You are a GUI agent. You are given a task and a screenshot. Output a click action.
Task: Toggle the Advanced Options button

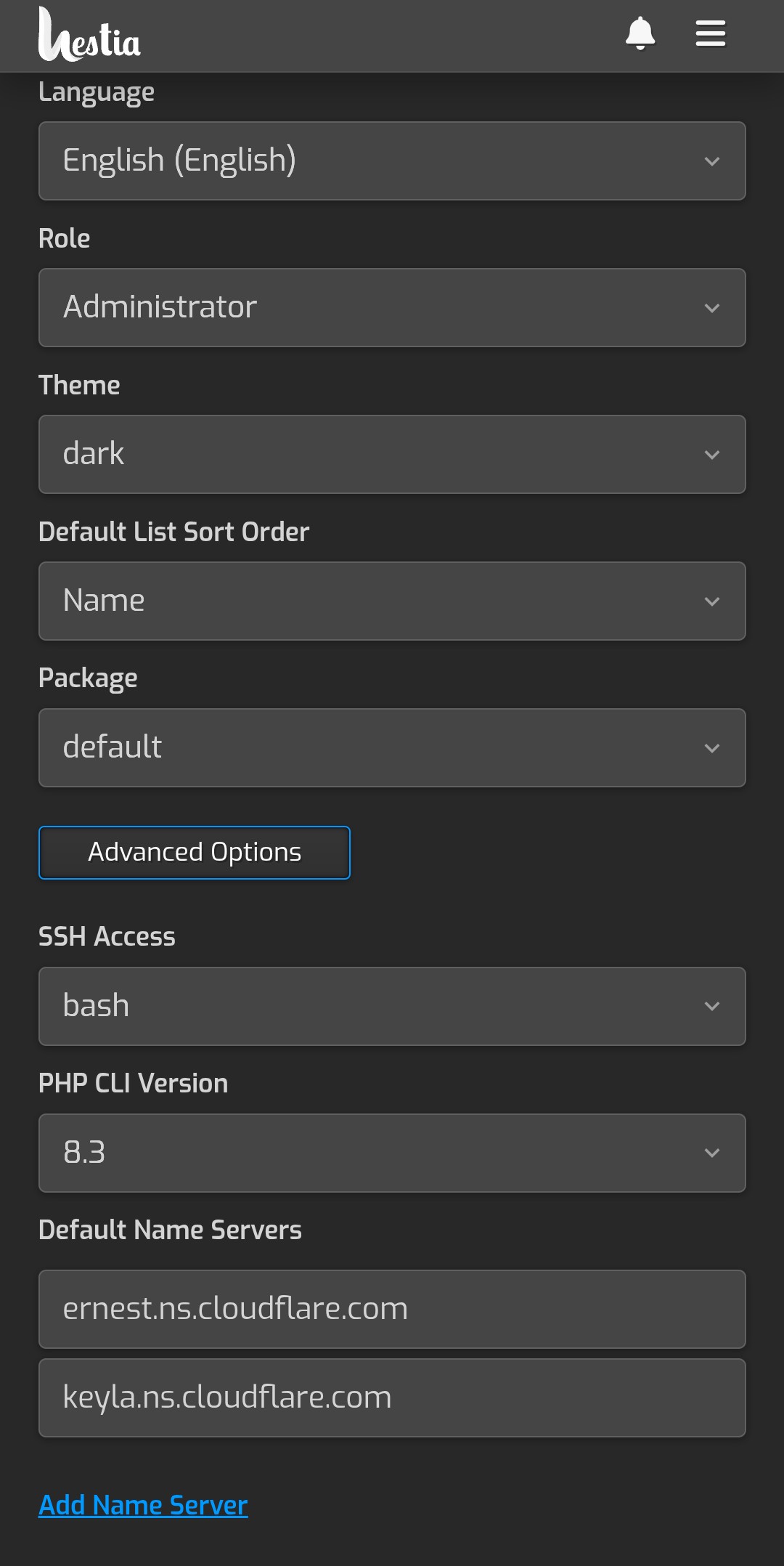(x=195, y=853)
